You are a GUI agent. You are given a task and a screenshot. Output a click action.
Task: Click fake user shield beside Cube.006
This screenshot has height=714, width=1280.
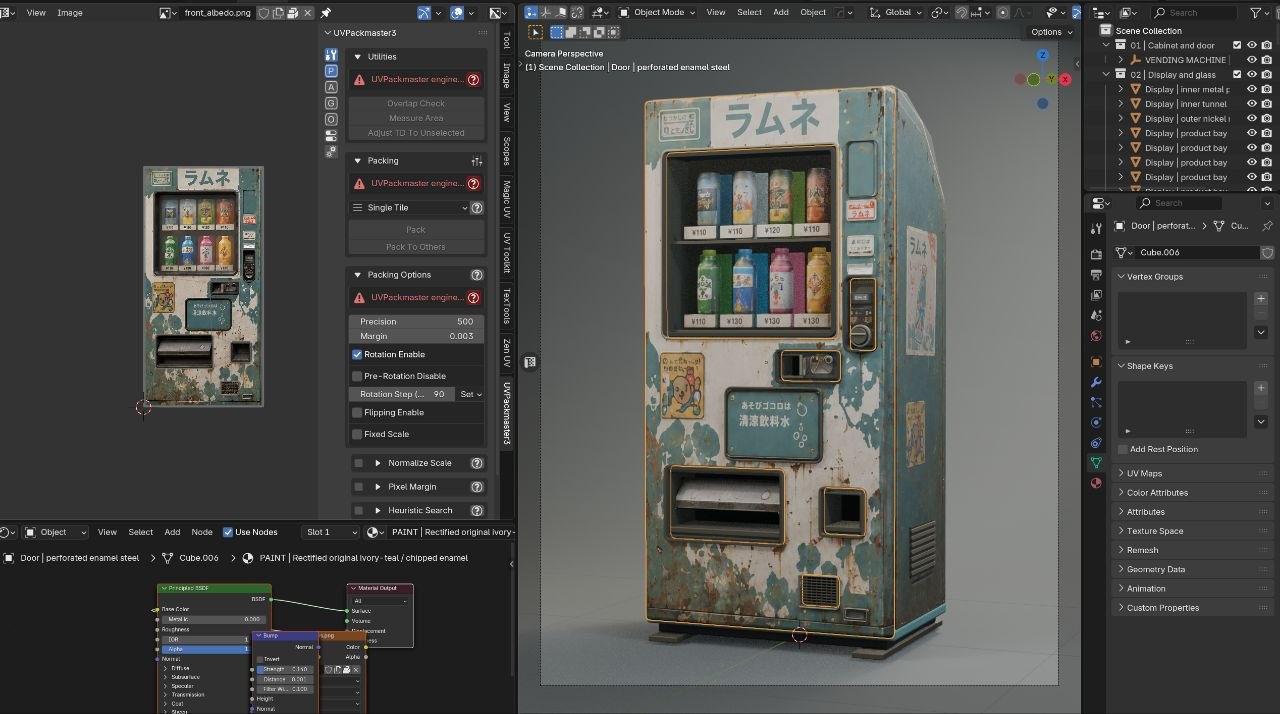pyautogui.click(x=1267, y=253)
